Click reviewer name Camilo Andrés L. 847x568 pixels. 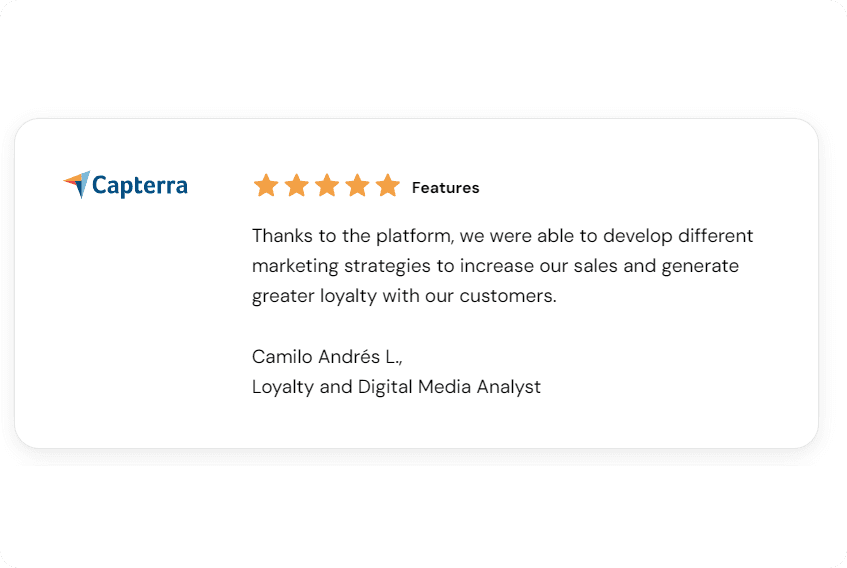(x=326, y=357)
